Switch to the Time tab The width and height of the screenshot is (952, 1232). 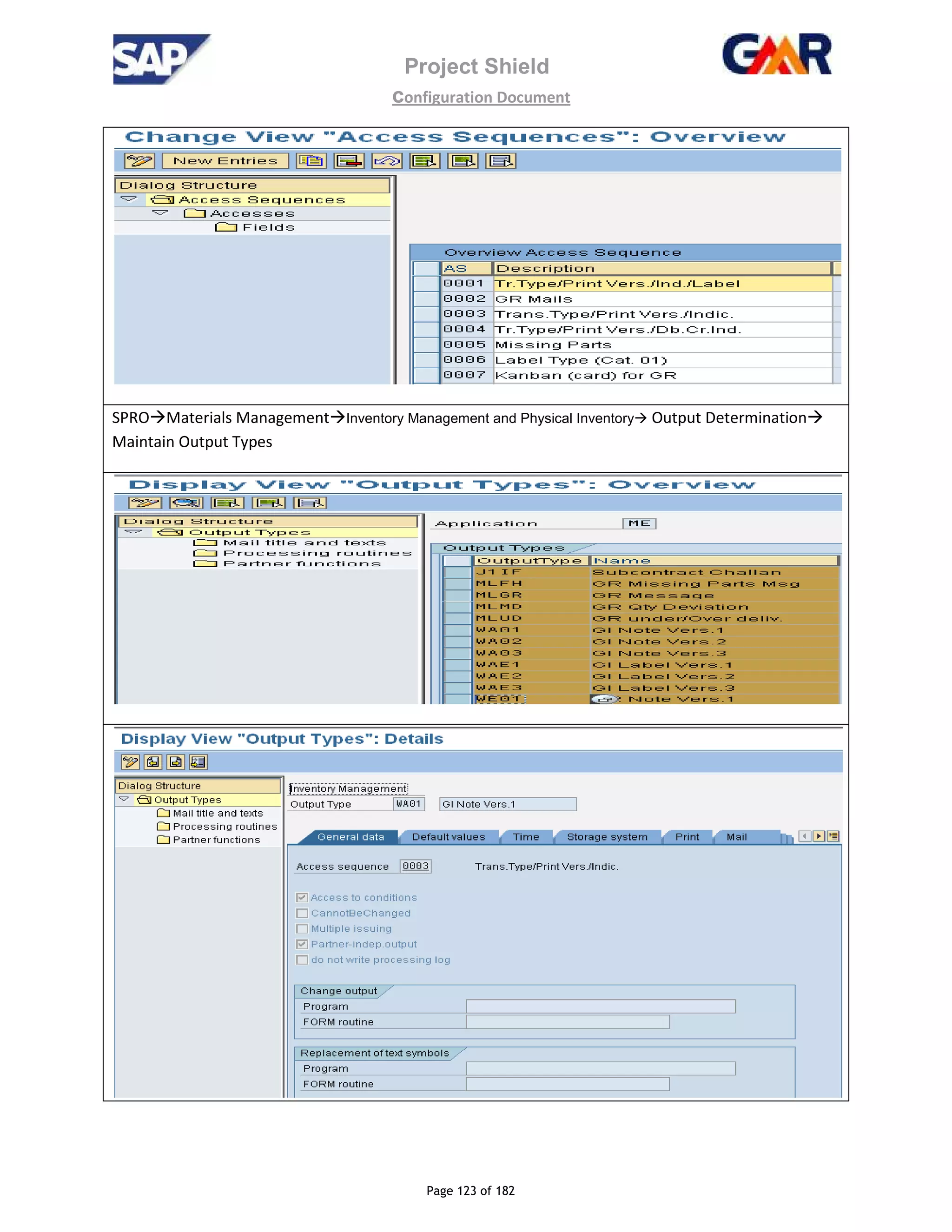tap(526, 837)
